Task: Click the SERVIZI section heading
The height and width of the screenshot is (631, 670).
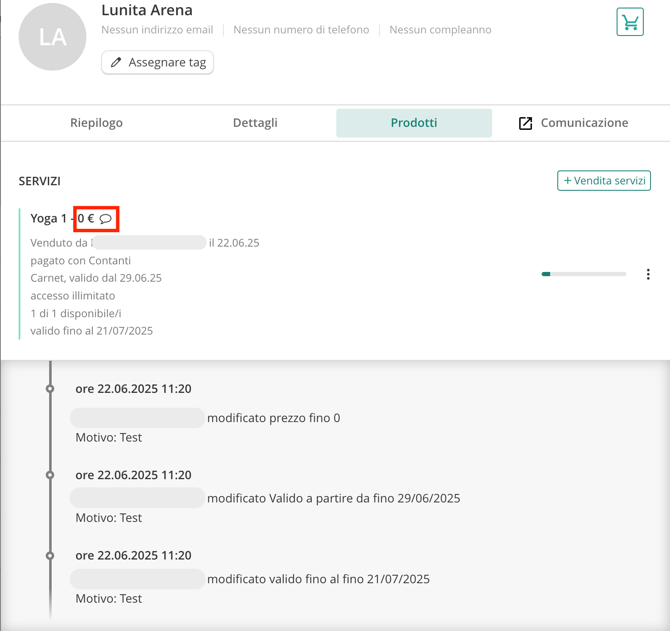Action: pyautogui.click(x=39, y=181)
